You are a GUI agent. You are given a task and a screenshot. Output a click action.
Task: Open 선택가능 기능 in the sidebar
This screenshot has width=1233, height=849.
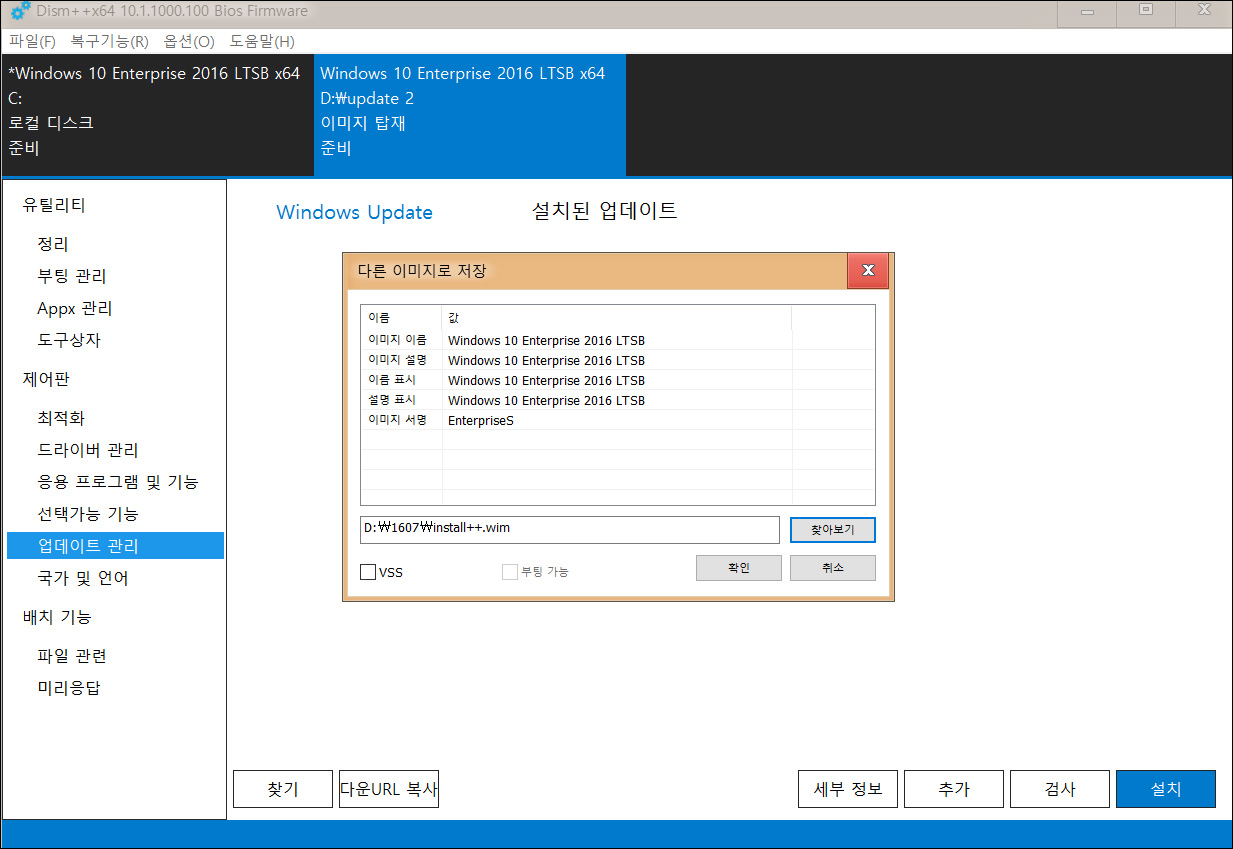[x=88, y=514]
